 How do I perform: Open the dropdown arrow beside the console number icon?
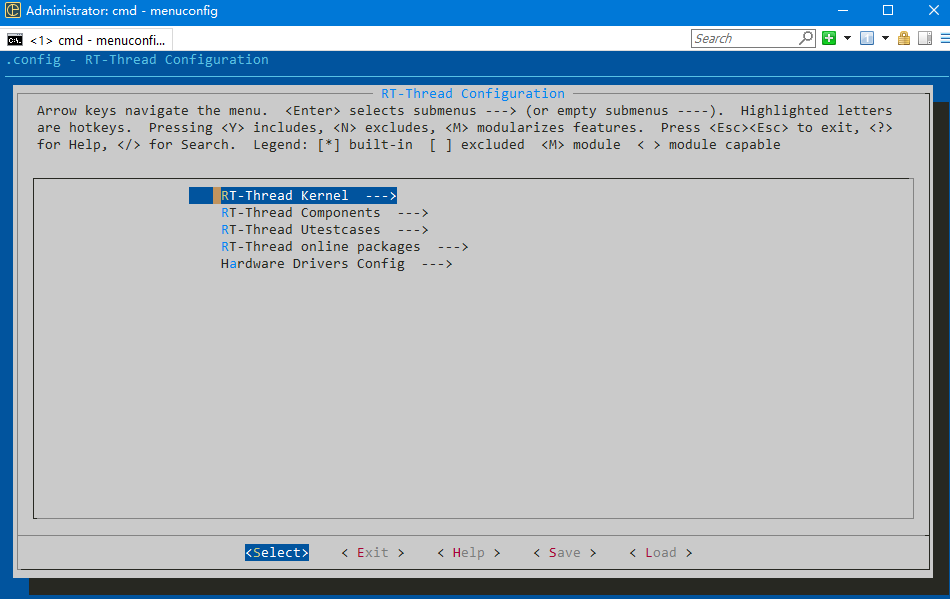(885, 38)
